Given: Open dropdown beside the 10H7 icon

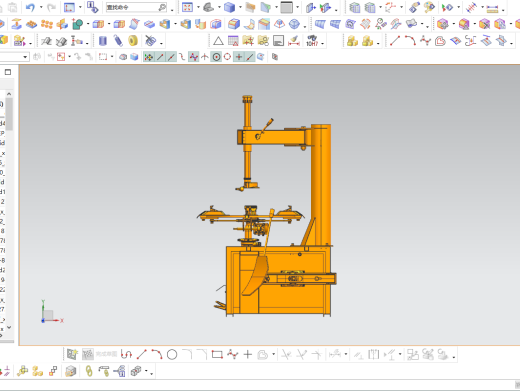Looking at the screenshot, I should coord(322,43).
